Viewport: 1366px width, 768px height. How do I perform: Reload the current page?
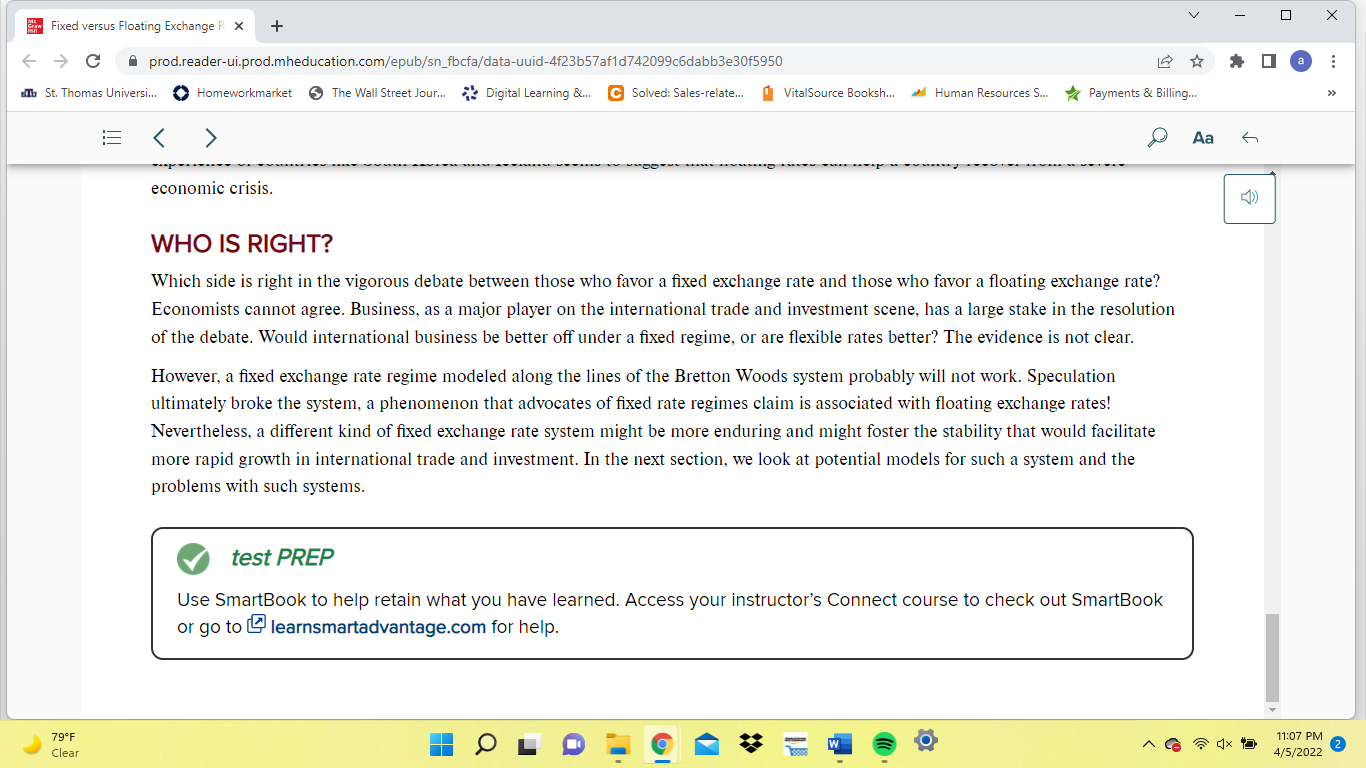pos(93,61)
